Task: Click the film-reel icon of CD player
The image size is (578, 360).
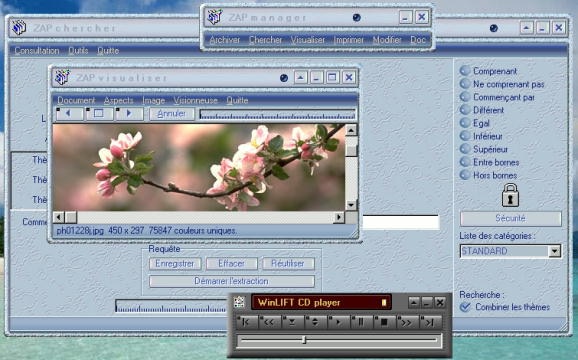Action: click(239, 302)
